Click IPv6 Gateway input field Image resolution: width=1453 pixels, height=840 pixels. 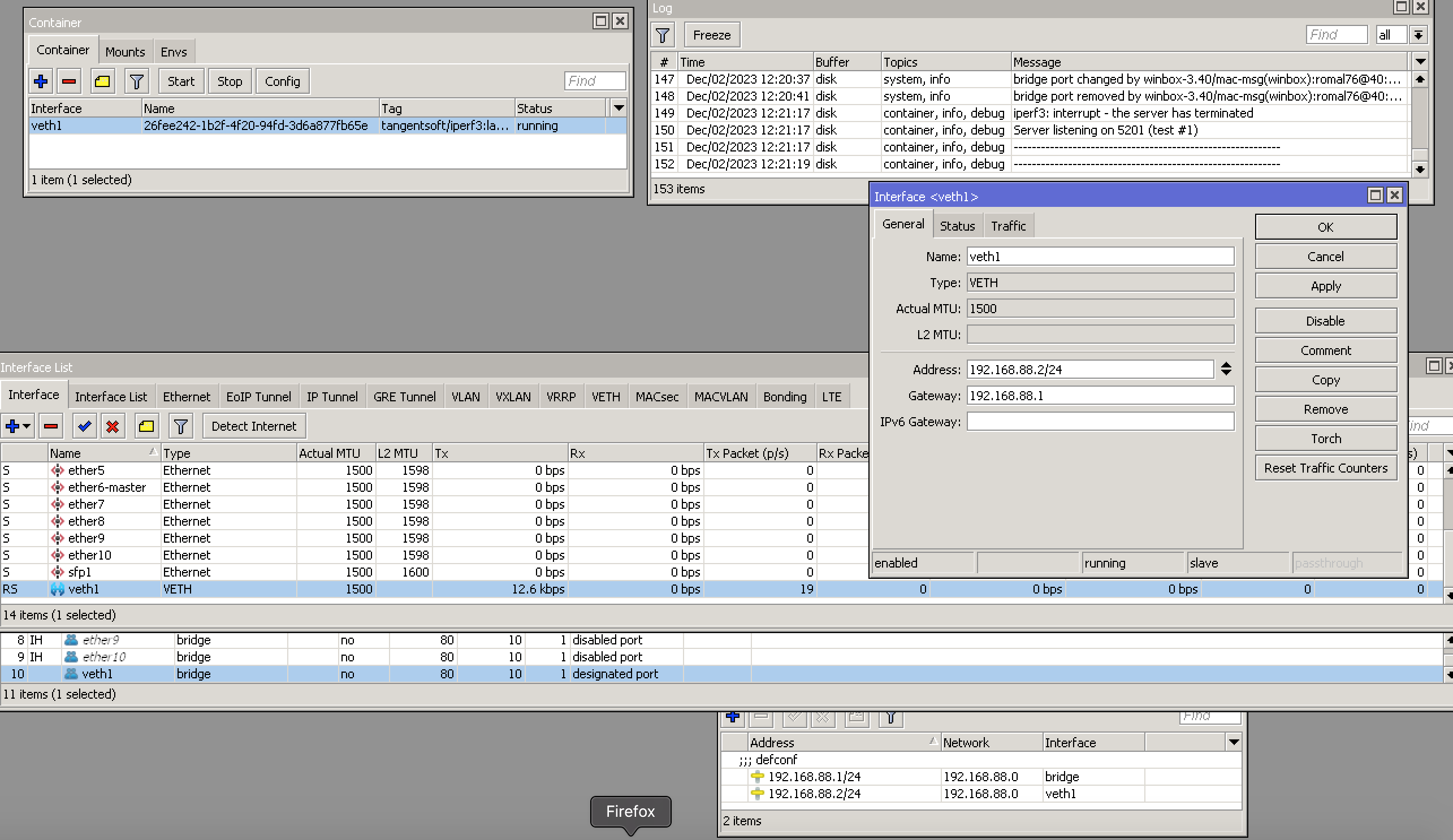tap(1100, 422)
